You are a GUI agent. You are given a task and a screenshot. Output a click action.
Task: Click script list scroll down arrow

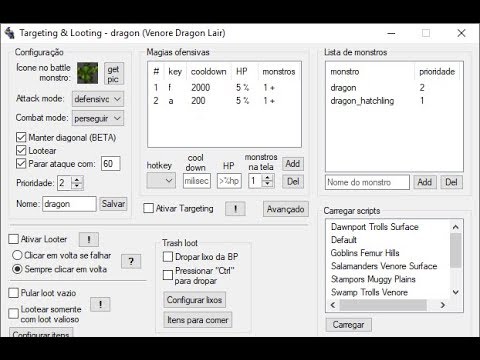(456, 292)
